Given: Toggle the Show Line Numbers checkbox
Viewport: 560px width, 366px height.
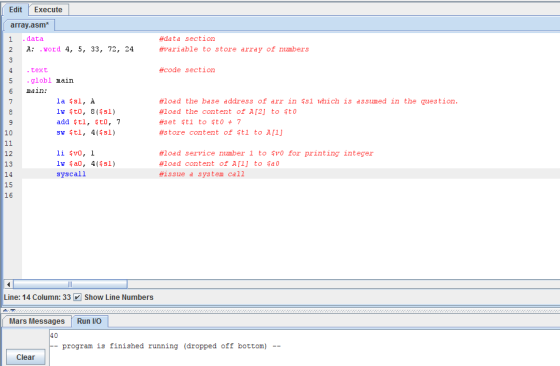Looking at the screenshot, I should coord(78,297).
